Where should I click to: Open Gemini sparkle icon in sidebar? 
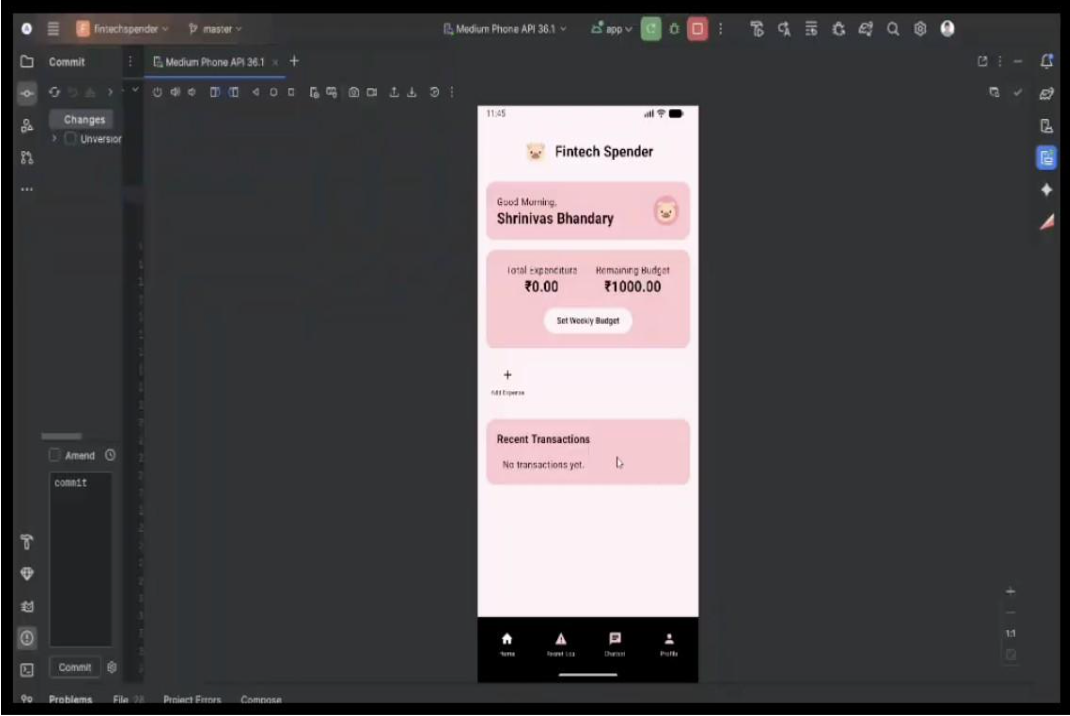1046,190
